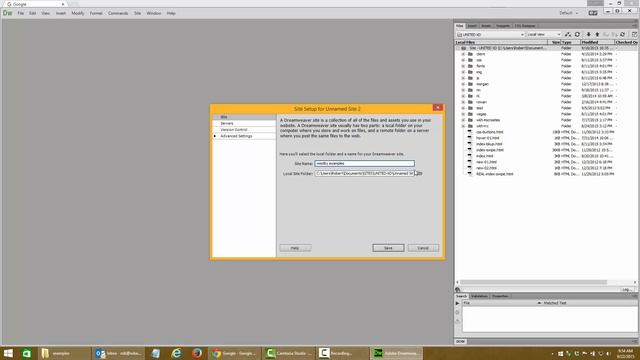Open the Windows Start button

(x=8, y=353)
